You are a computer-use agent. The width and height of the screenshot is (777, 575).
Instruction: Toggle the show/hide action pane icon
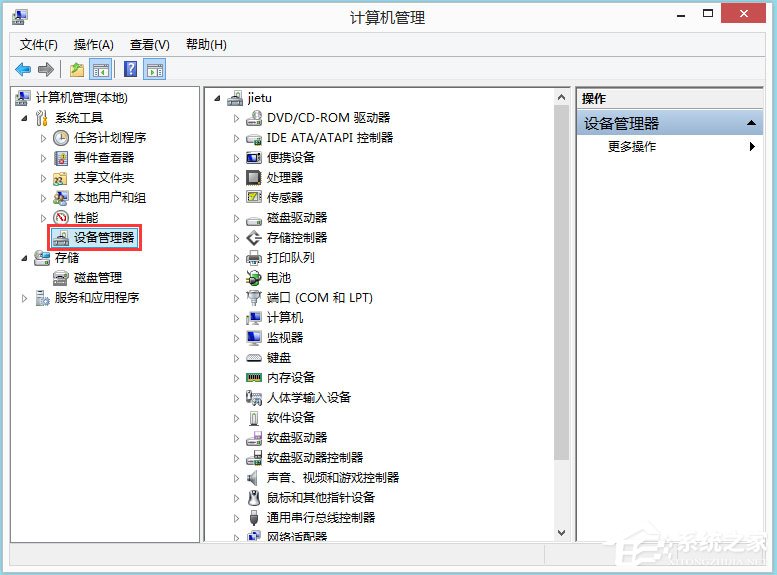[x=155, y=69]
